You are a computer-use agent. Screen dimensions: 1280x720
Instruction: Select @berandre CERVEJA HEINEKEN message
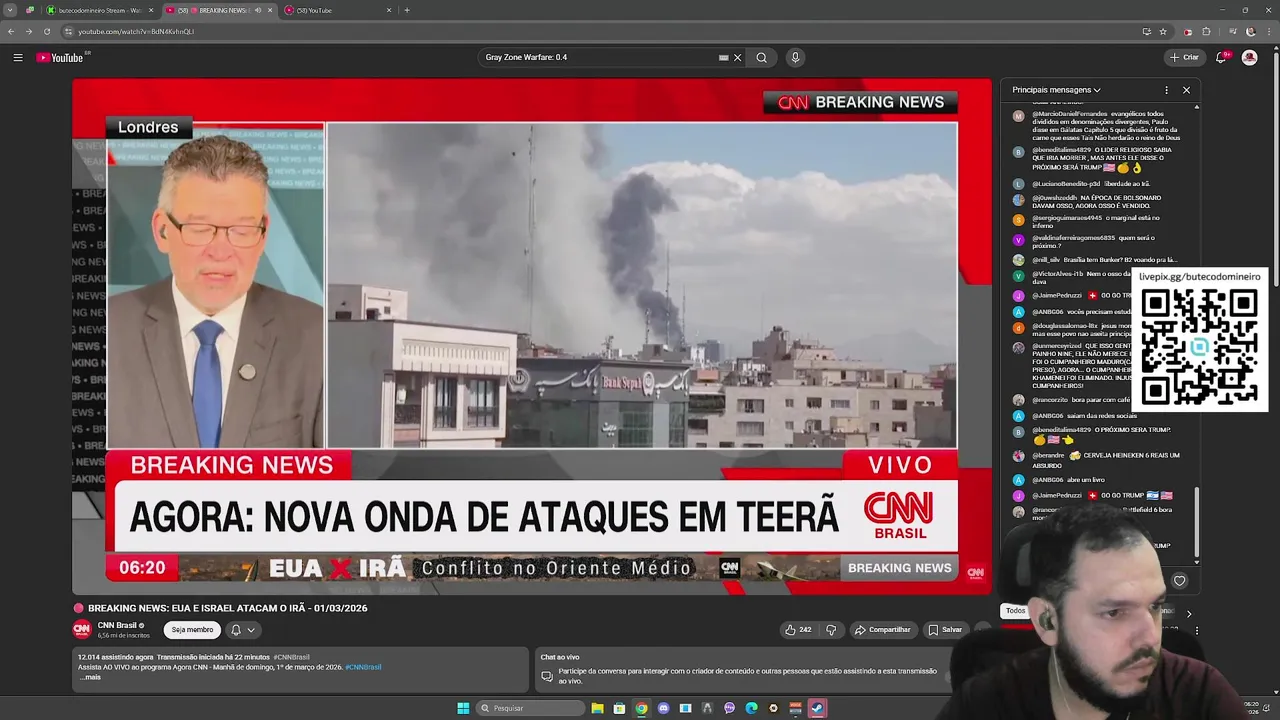(x=1097, y=460)
